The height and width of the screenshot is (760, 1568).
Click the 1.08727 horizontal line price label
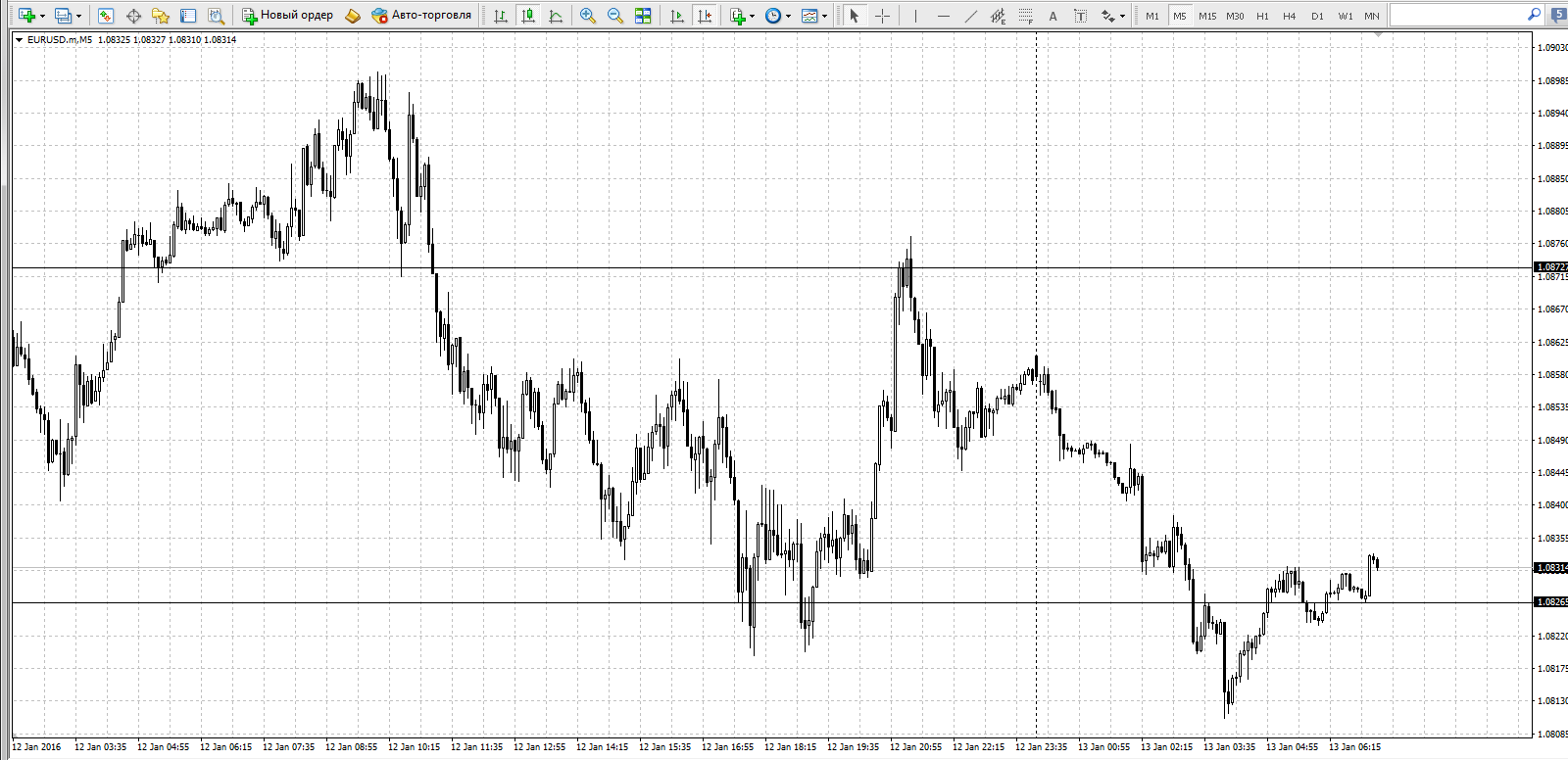click(1550, 267)
